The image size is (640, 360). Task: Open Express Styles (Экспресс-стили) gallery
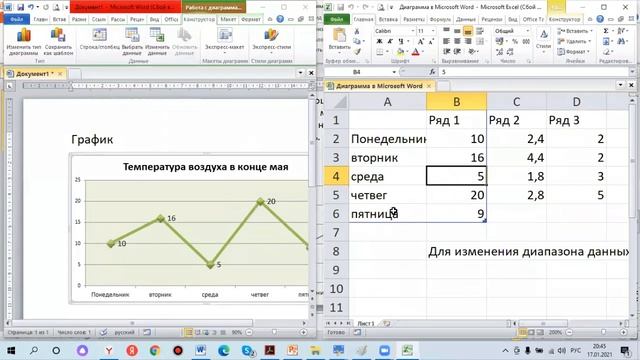click(x=271, y=40)
